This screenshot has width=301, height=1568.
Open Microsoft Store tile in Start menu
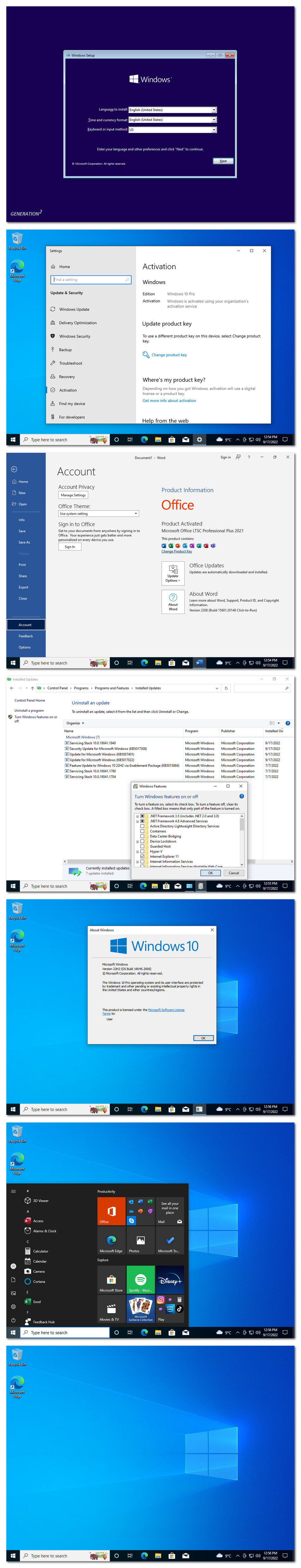111,1279
